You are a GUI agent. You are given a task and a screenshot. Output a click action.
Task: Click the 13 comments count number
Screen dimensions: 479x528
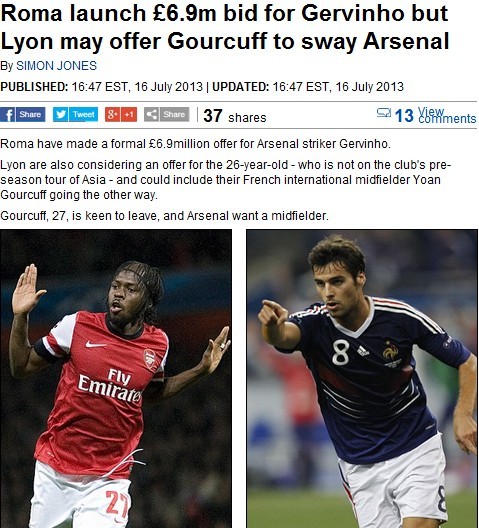[x=404, y=116]
